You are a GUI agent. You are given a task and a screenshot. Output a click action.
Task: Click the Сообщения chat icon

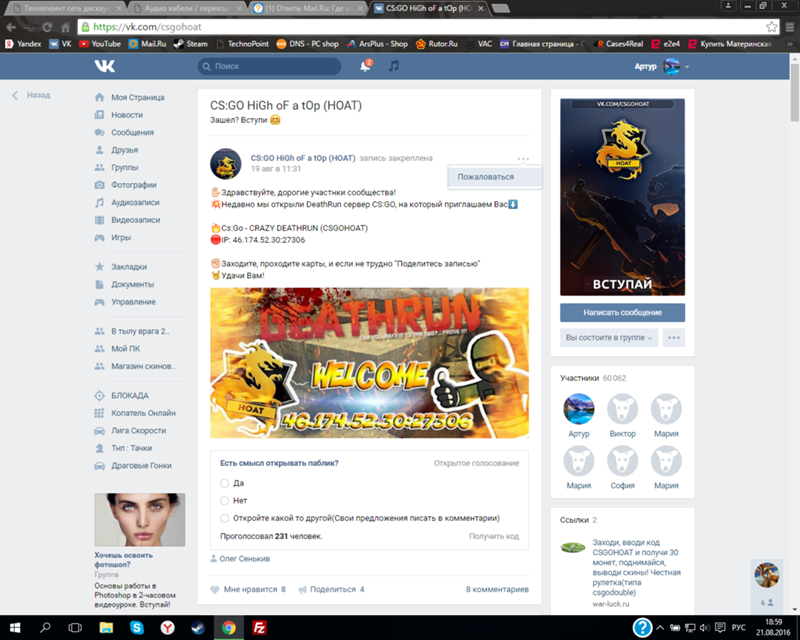(99, 132)
